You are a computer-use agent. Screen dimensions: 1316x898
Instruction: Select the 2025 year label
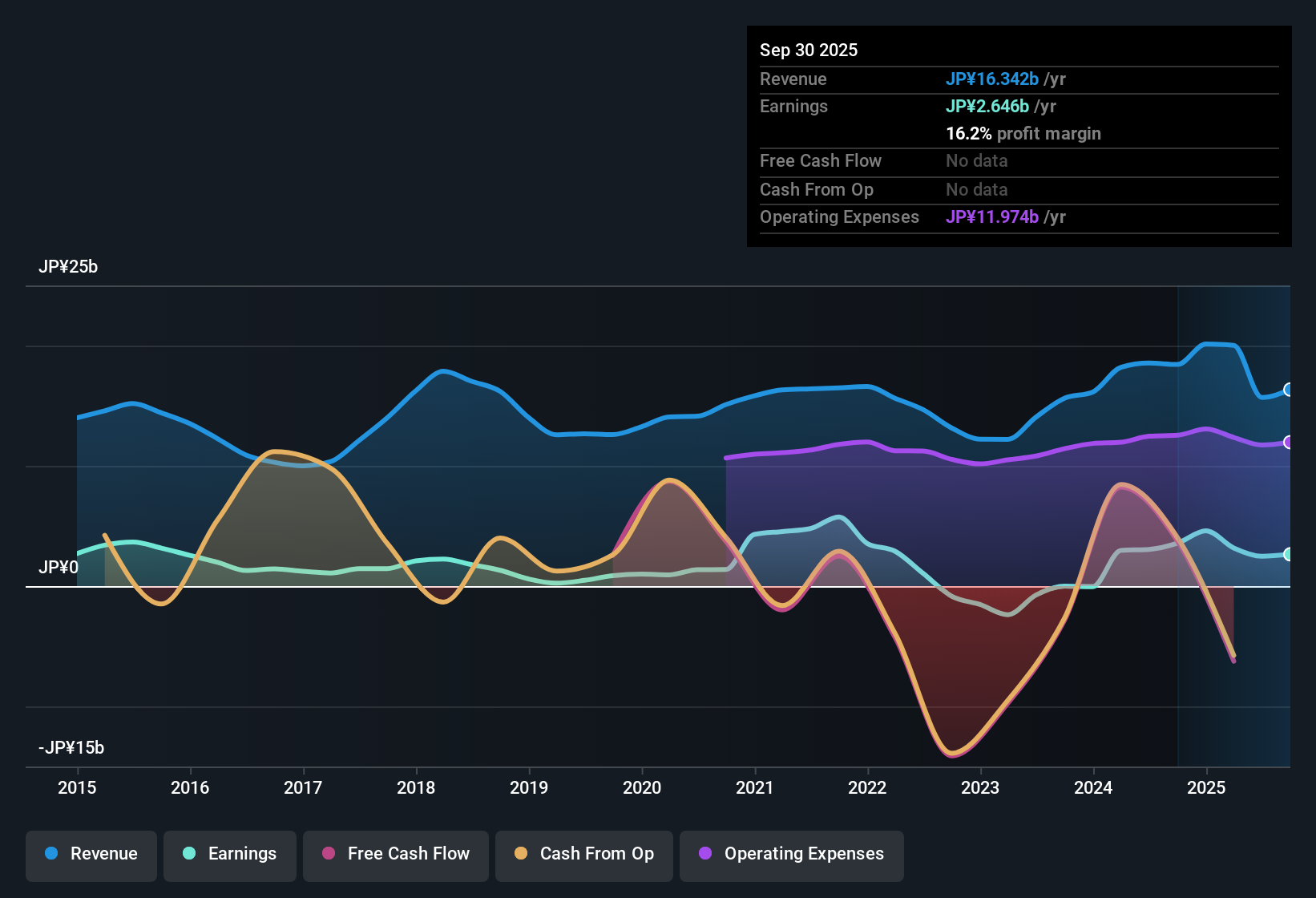1205,788
